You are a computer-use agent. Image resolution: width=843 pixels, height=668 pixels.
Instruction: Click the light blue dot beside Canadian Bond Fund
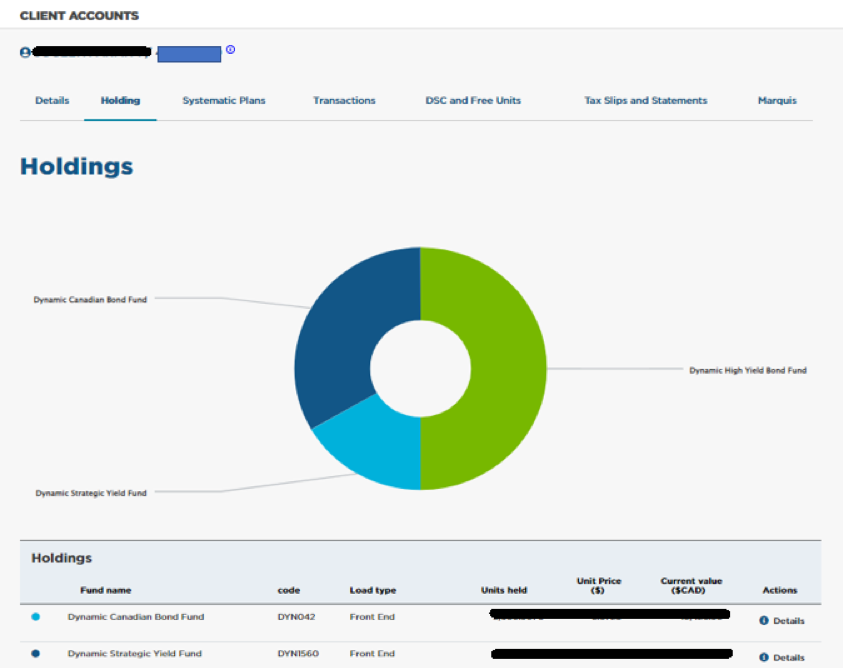[35, 617]
